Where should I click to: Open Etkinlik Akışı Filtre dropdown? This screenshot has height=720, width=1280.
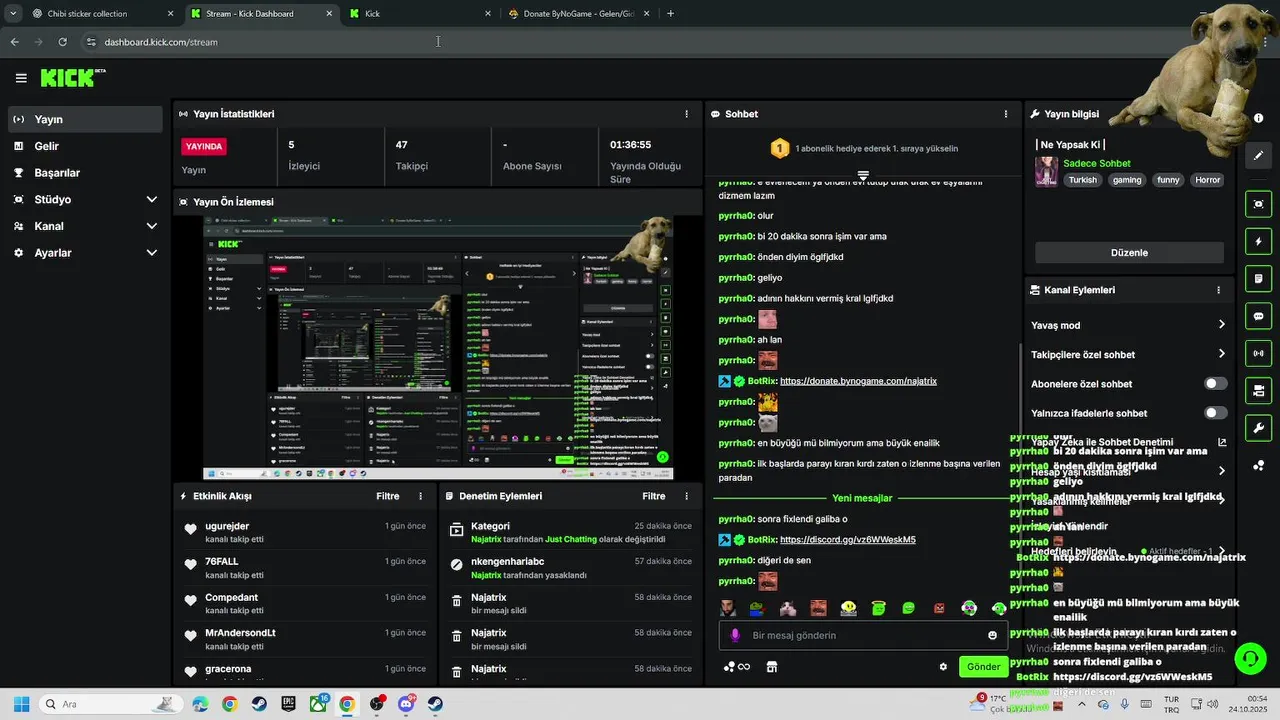pyautogui.click(x=387, y=496)
